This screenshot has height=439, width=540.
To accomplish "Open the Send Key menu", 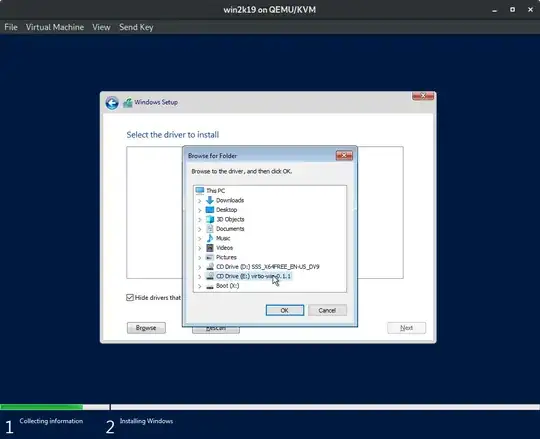I will click(x=136, y=27).
